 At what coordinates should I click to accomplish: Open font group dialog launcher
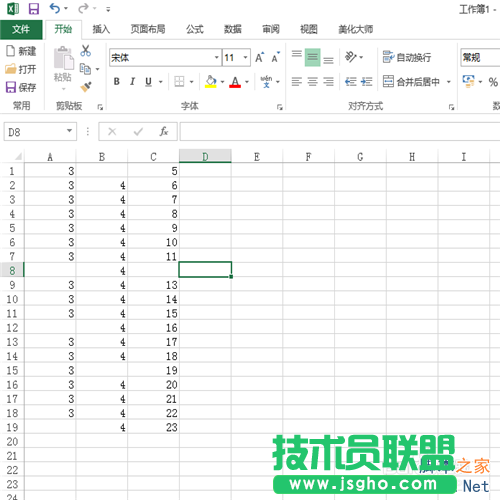point(279,107)
